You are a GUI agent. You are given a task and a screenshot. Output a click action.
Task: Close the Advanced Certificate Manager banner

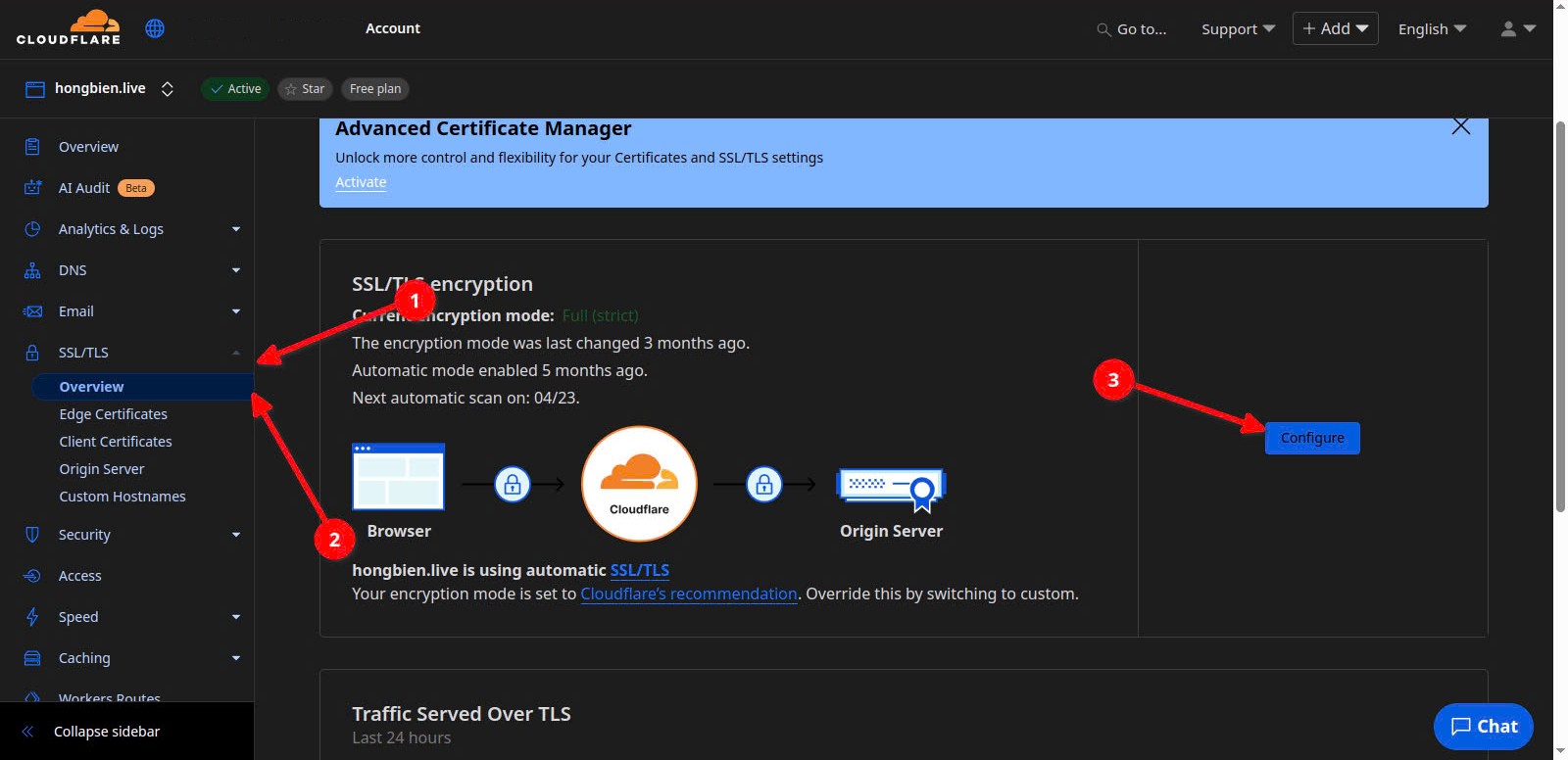[x=1460, y=126]
